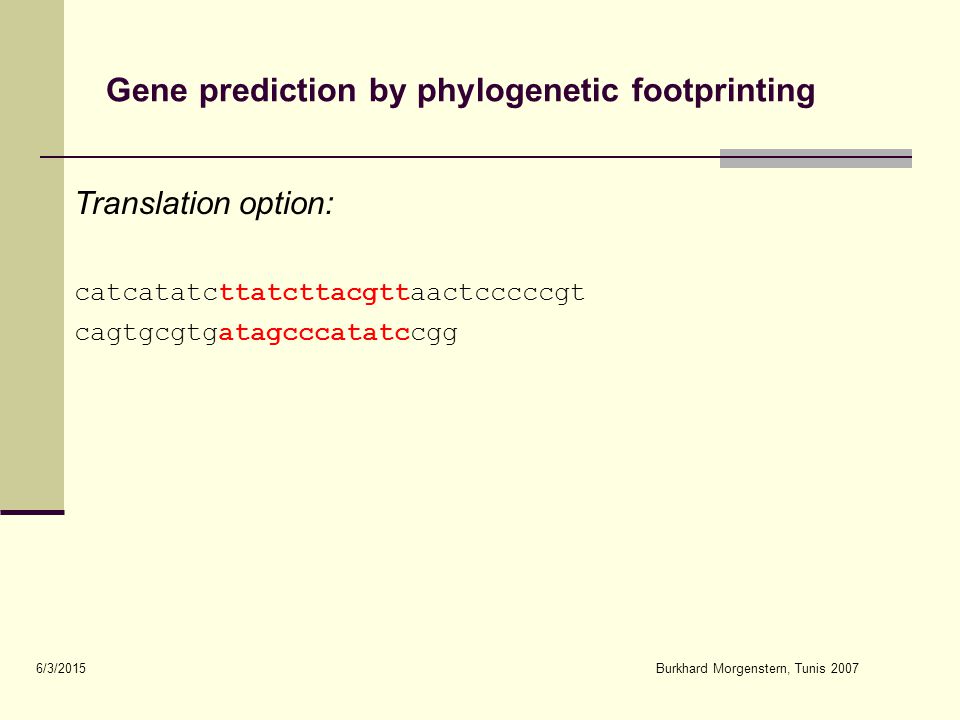The image size is (960, 720).
Task: Click the word 'footprinting' in the title
Action: click(x=723, y=91)
